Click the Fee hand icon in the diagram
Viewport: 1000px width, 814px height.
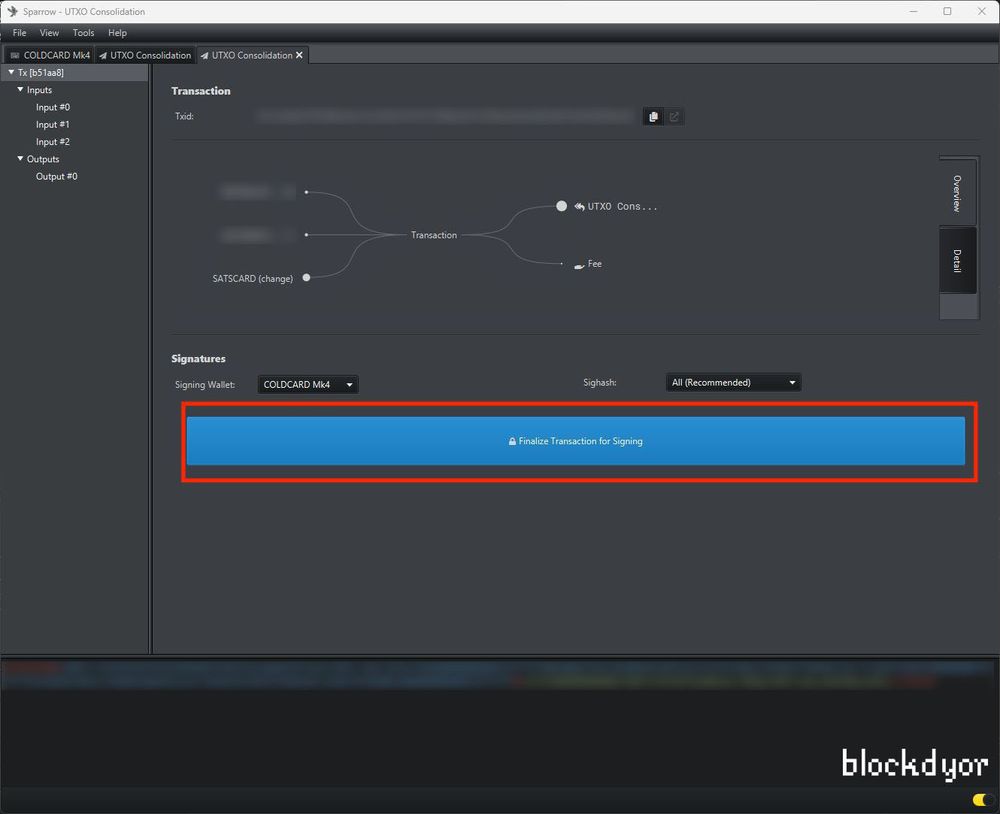579,265
